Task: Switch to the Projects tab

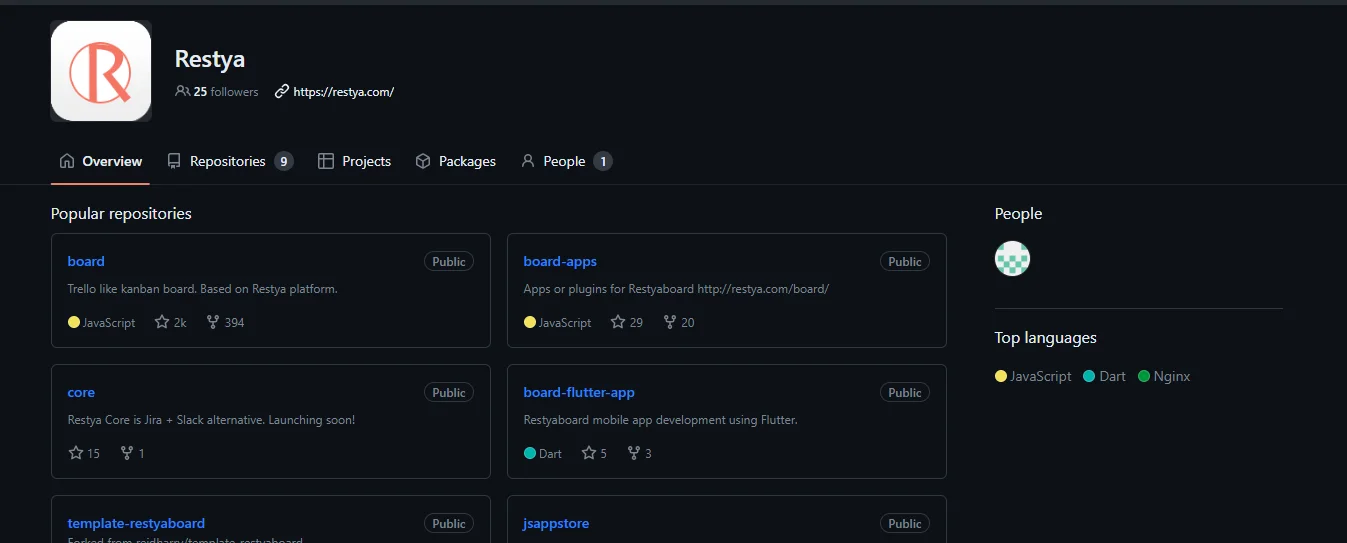Action: [x=355, y=161]
